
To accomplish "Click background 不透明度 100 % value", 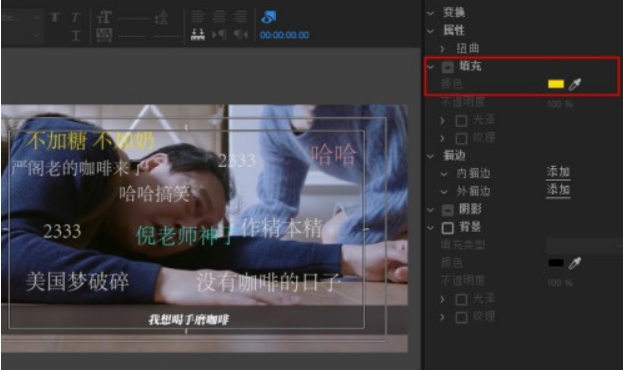I will pyautogui.click(x=559, y=283).
